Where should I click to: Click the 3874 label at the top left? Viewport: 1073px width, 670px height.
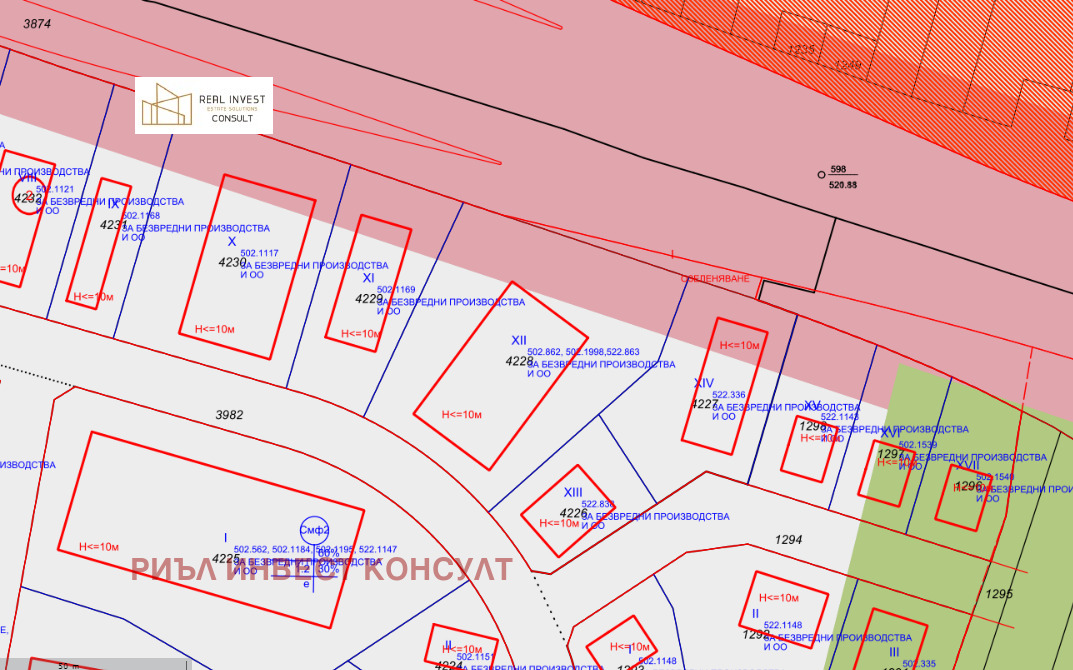(36, 23)
